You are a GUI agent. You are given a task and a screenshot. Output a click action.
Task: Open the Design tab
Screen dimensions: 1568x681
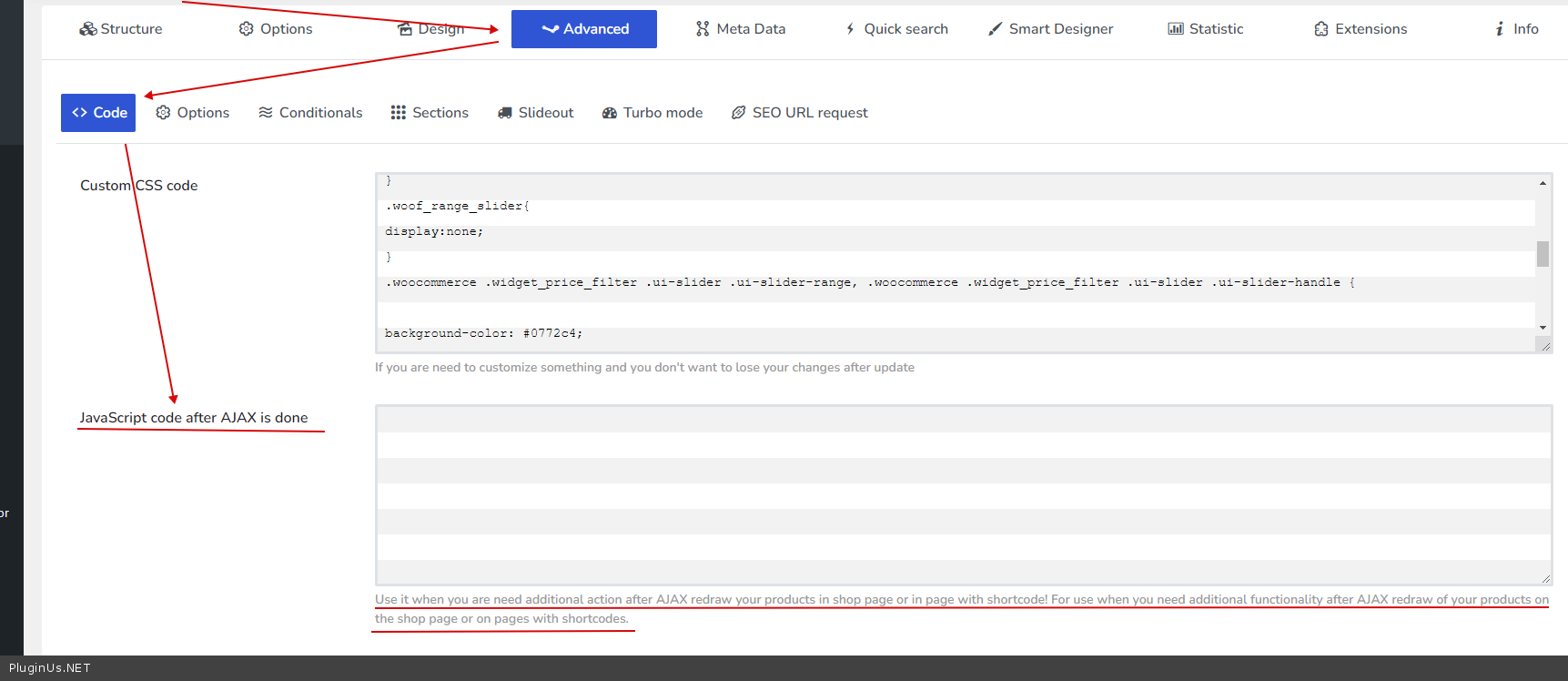431,29
